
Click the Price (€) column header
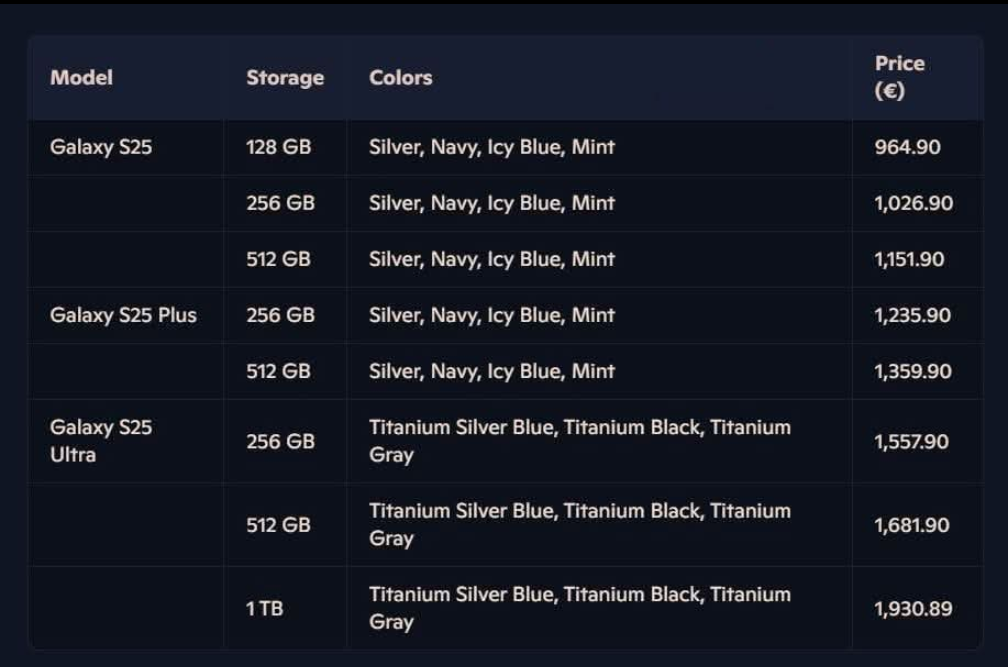[x=899, y=77]
